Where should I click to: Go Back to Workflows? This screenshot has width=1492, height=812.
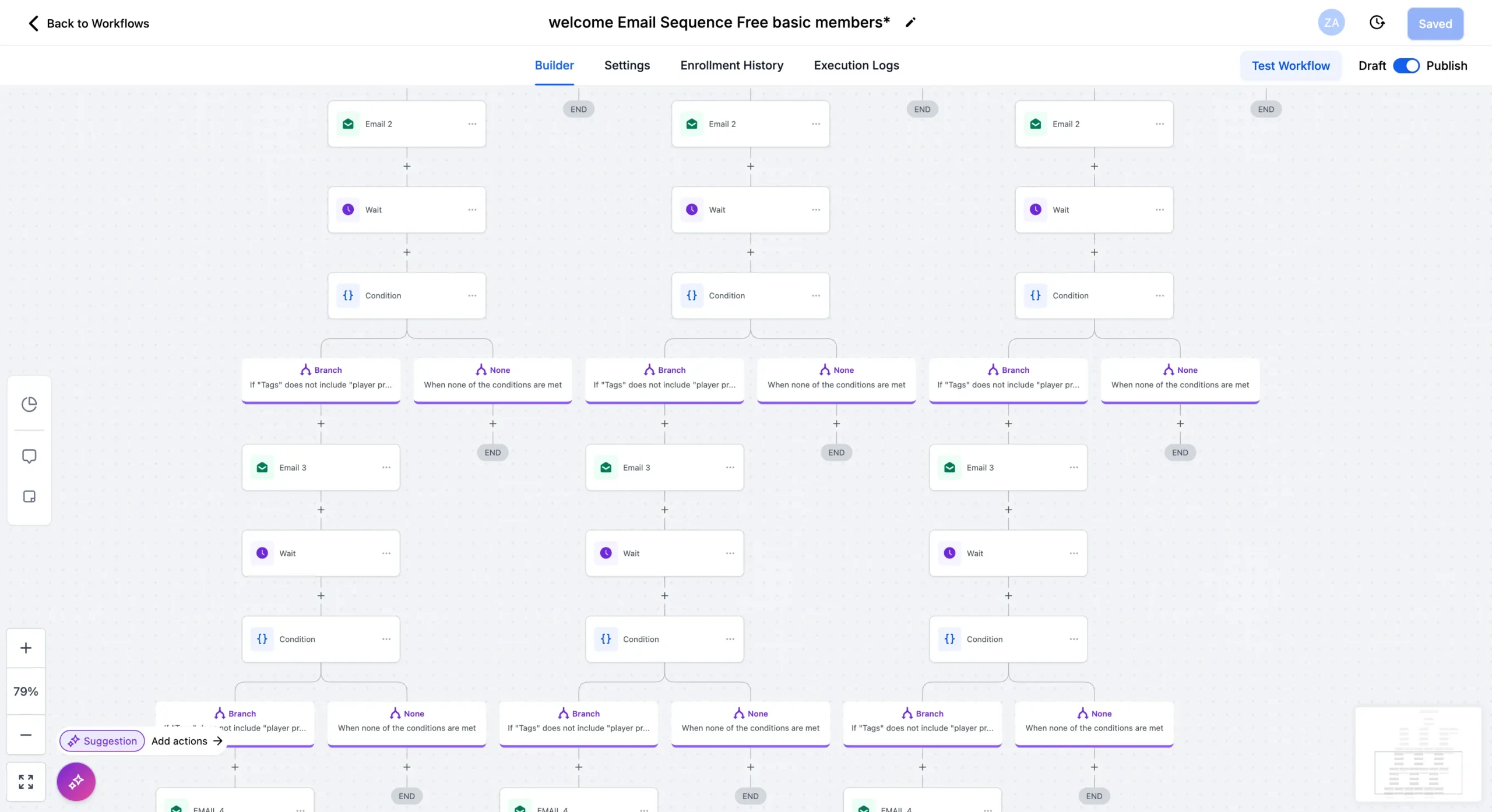89,23
